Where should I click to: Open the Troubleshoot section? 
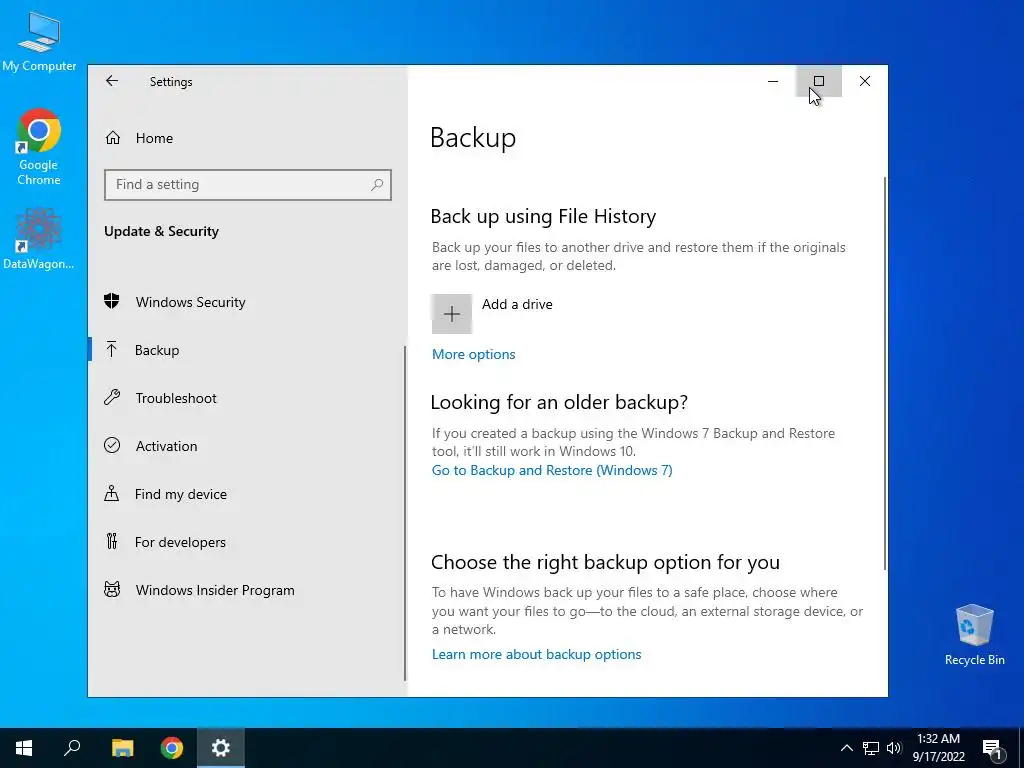[x=248, y=398]
